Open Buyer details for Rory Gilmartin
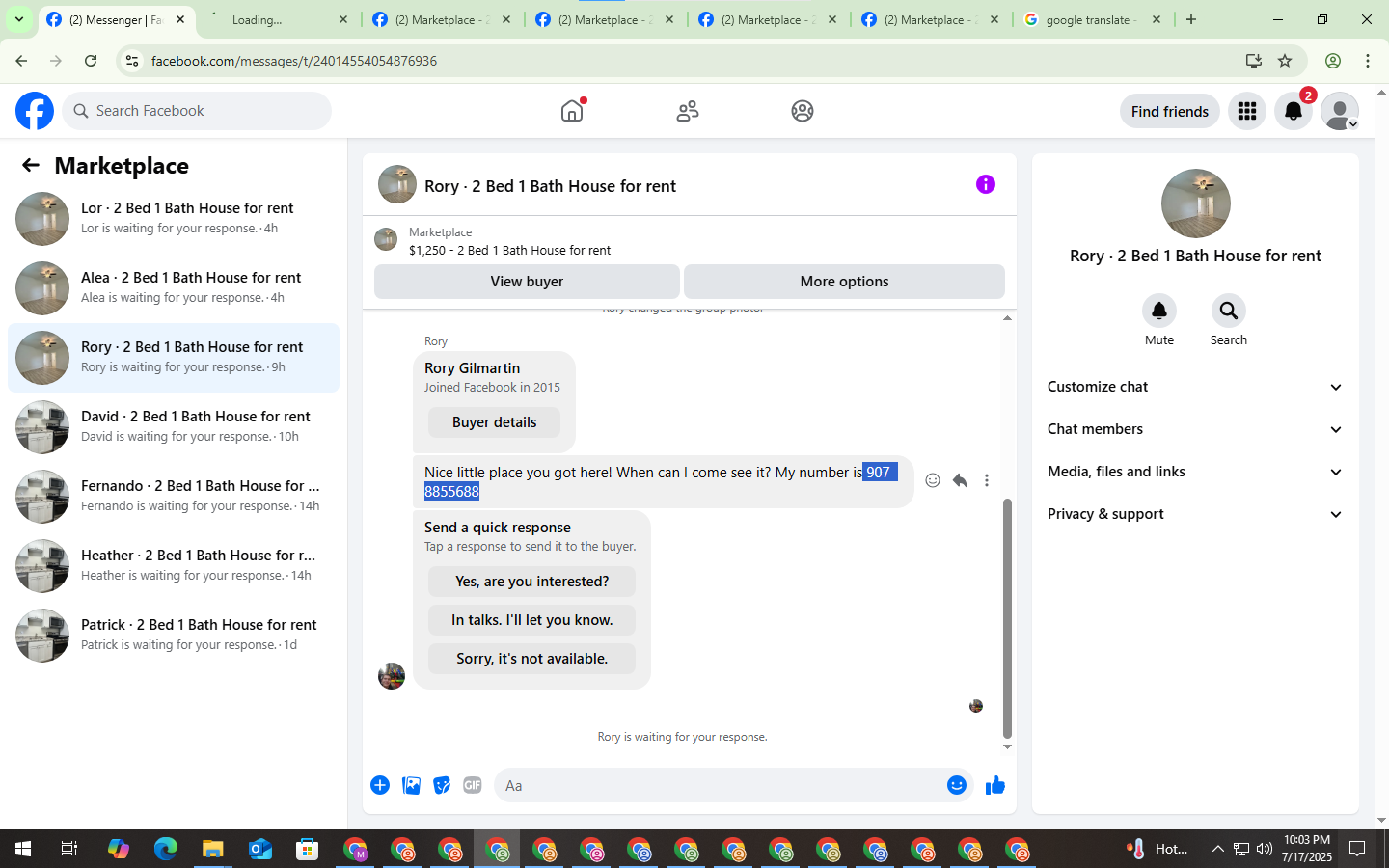Viewport: 1389px width, 868px height. [494, 422]
